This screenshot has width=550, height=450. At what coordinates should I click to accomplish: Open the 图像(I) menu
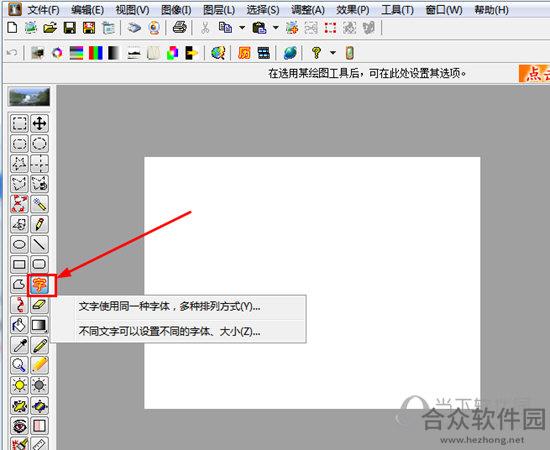(176, 10)
